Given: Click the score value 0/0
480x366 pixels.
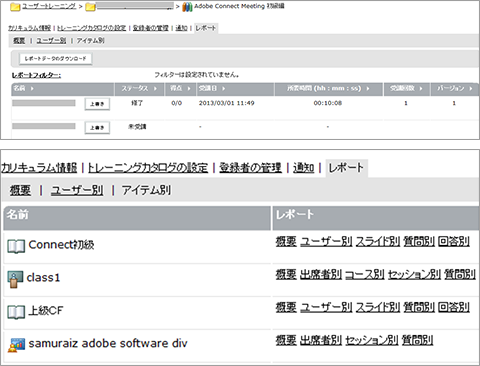Looking at the screenshot, I should [x=177, y=103].
